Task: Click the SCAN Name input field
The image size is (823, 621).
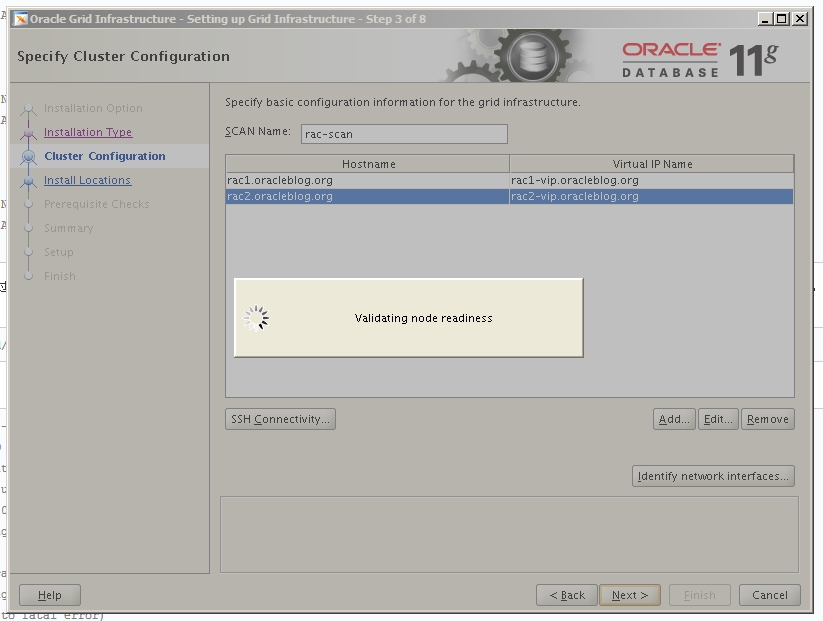Action: (404, 134)
